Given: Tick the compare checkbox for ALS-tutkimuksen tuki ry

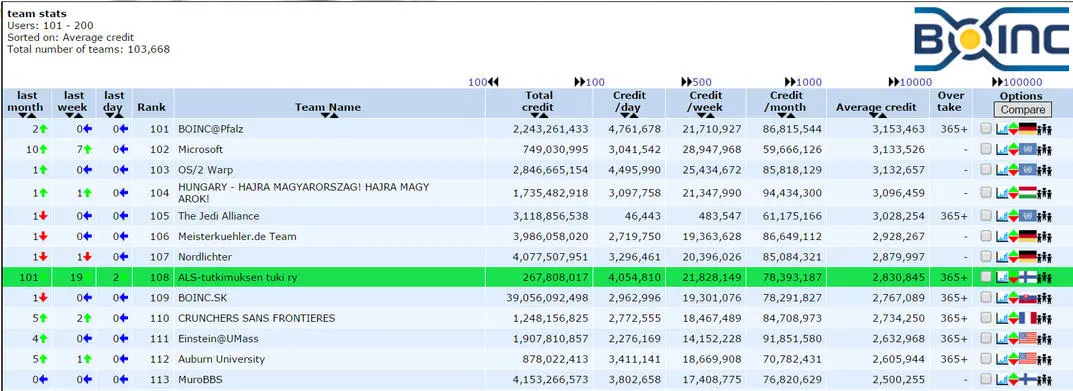Looking at the screenshot, I should point(985,277).
